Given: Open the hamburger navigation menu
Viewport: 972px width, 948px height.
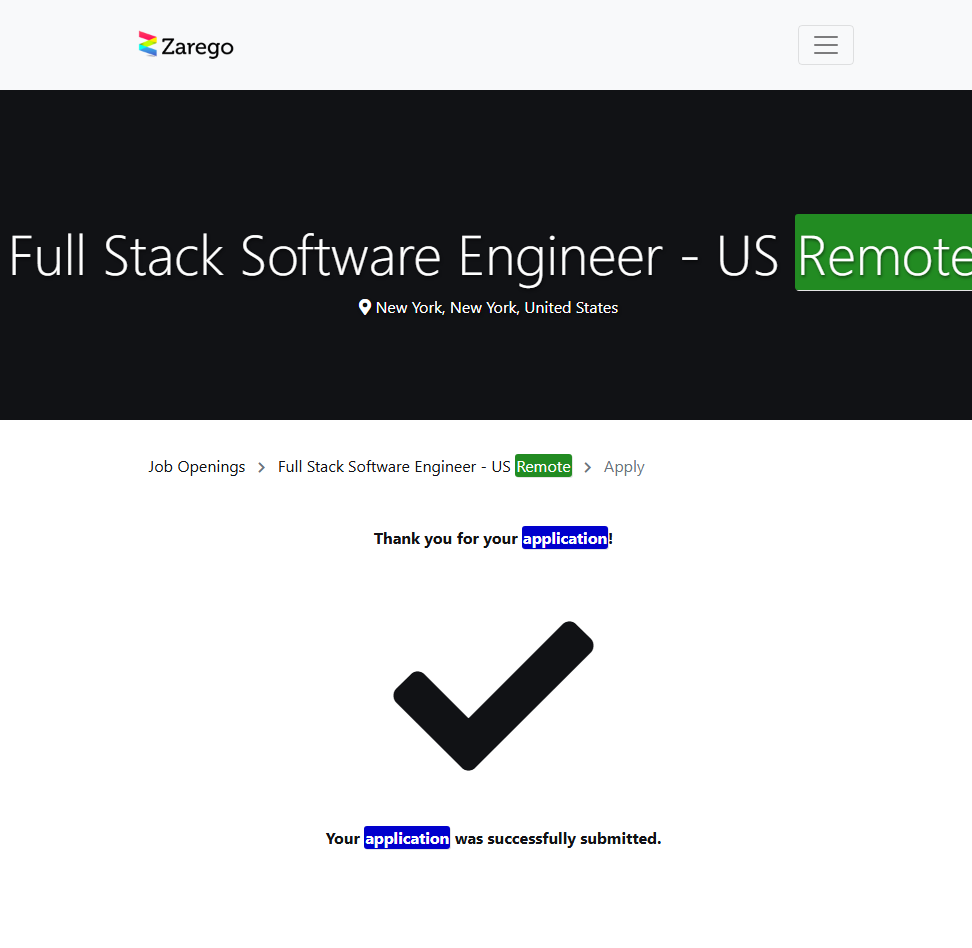Looking at the screenshot, I should 825,45.
